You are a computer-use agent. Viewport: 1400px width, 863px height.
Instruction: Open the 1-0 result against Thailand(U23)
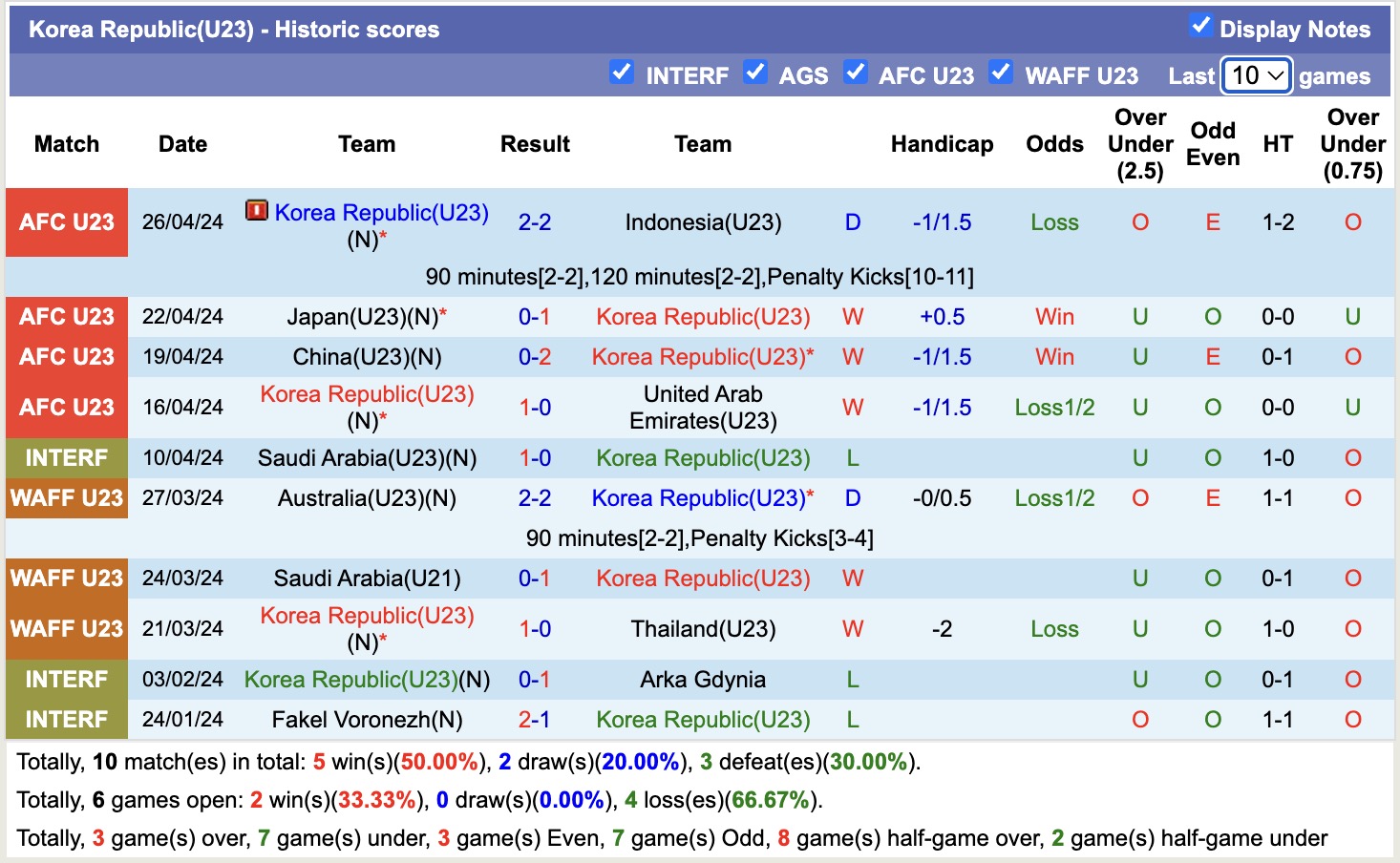(535, 629)
